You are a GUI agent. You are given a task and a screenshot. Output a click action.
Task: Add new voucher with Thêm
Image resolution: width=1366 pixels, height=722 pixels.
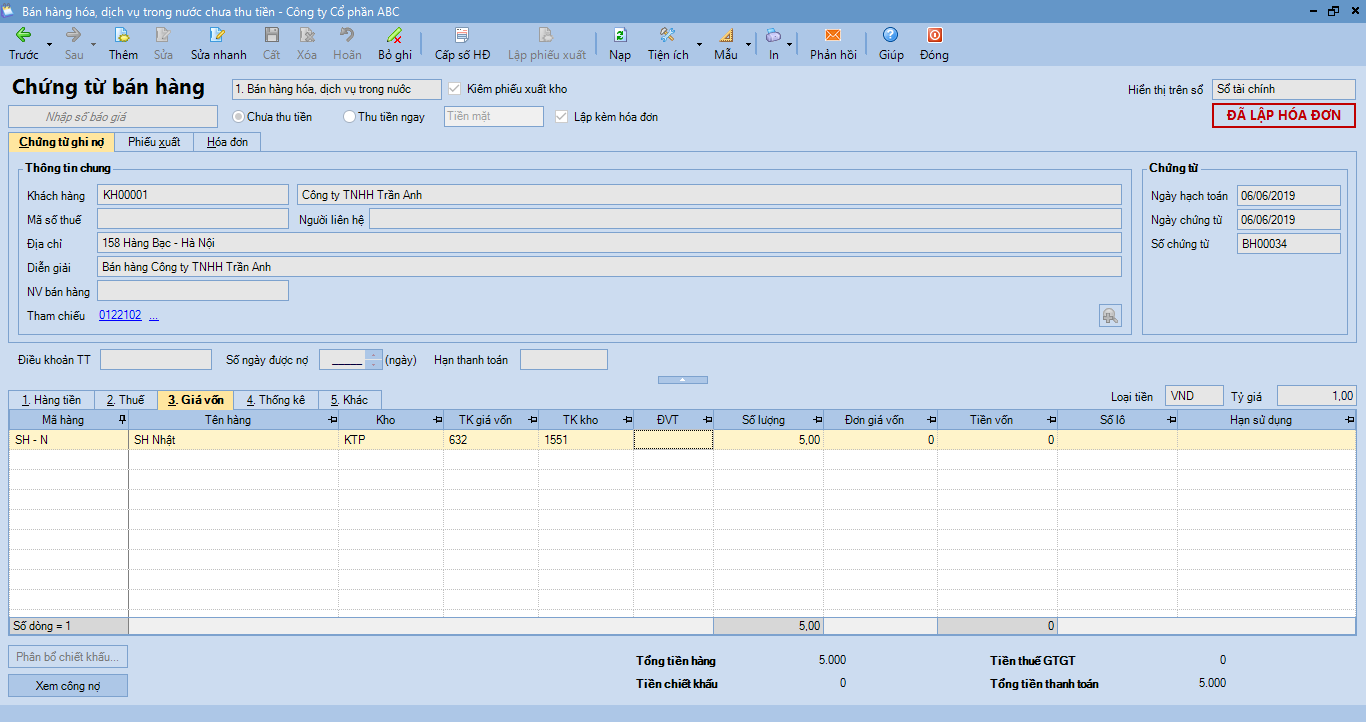coord(124,44)
